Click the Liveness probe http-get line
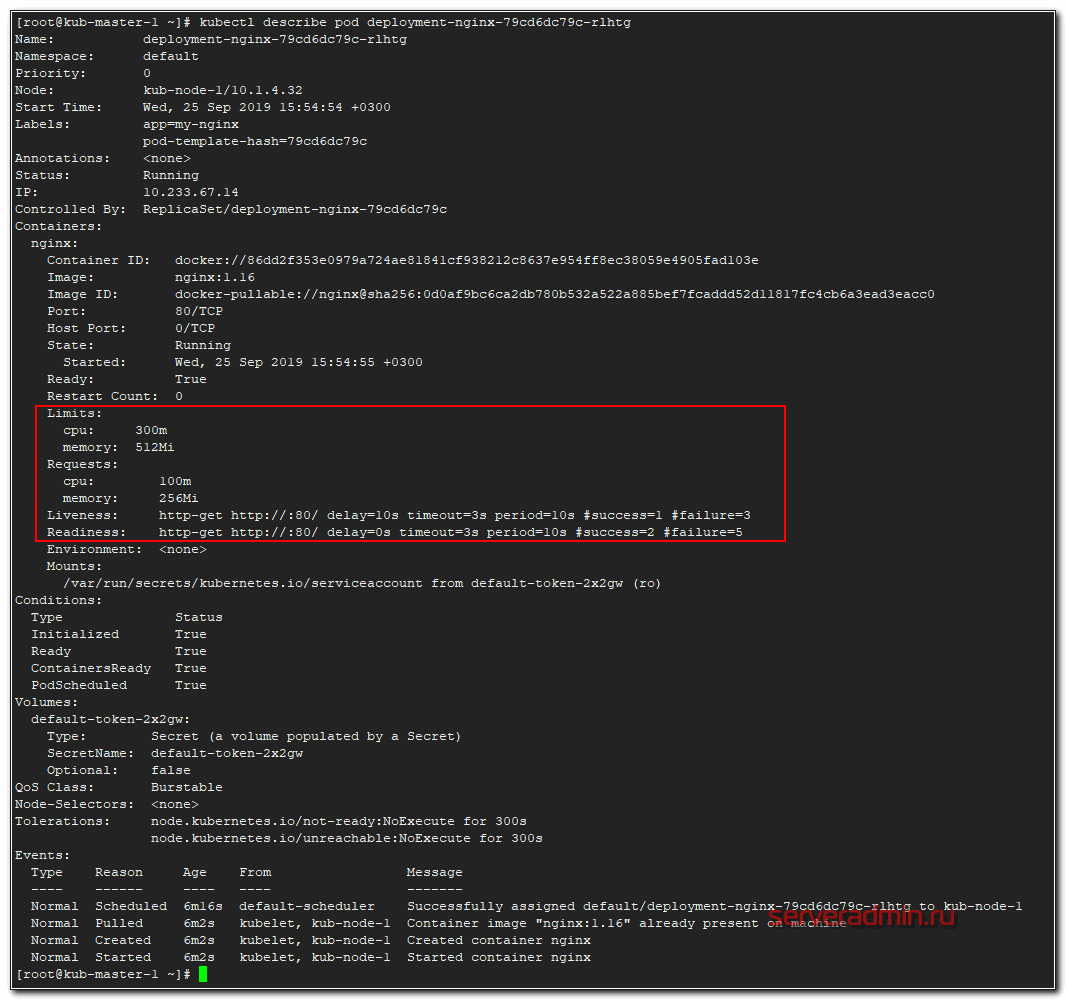 (x=454, y=515)
